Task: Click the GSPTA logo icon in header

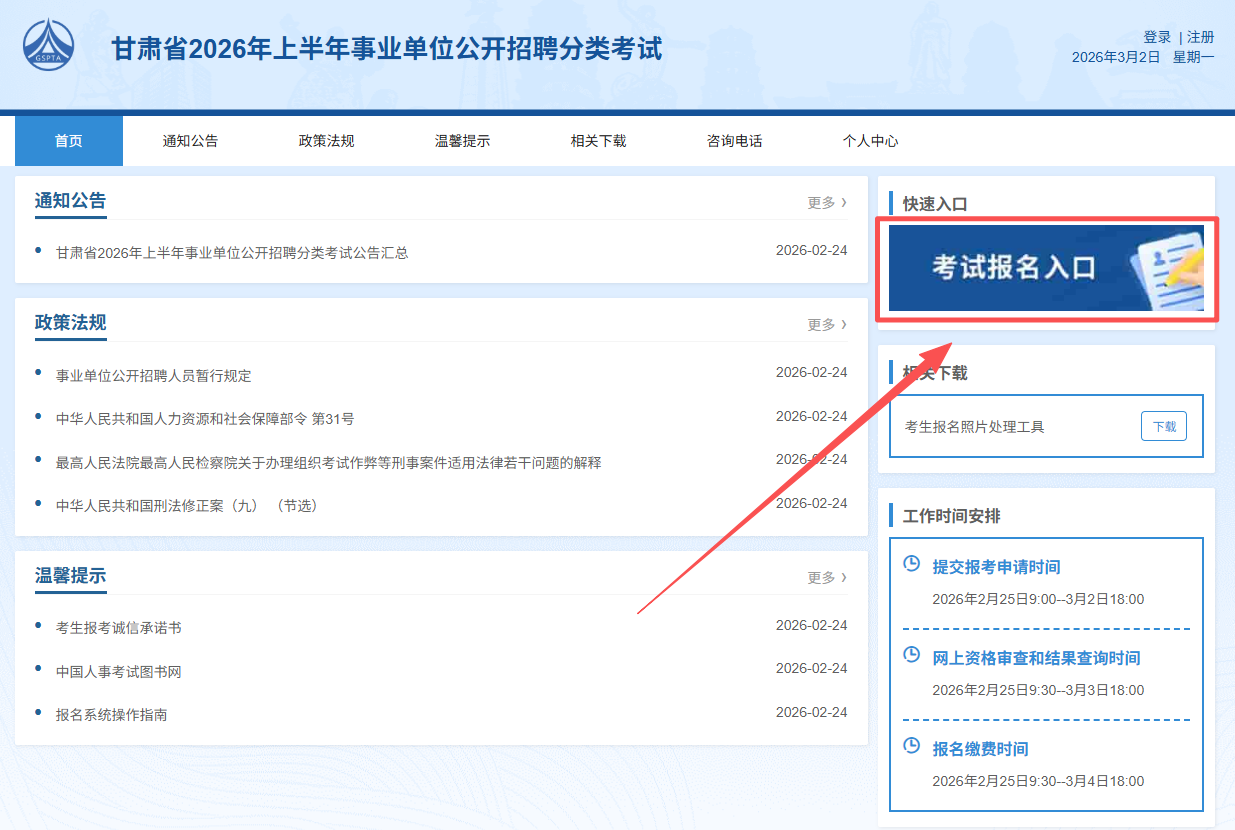Action: click(x=48, y=47)
